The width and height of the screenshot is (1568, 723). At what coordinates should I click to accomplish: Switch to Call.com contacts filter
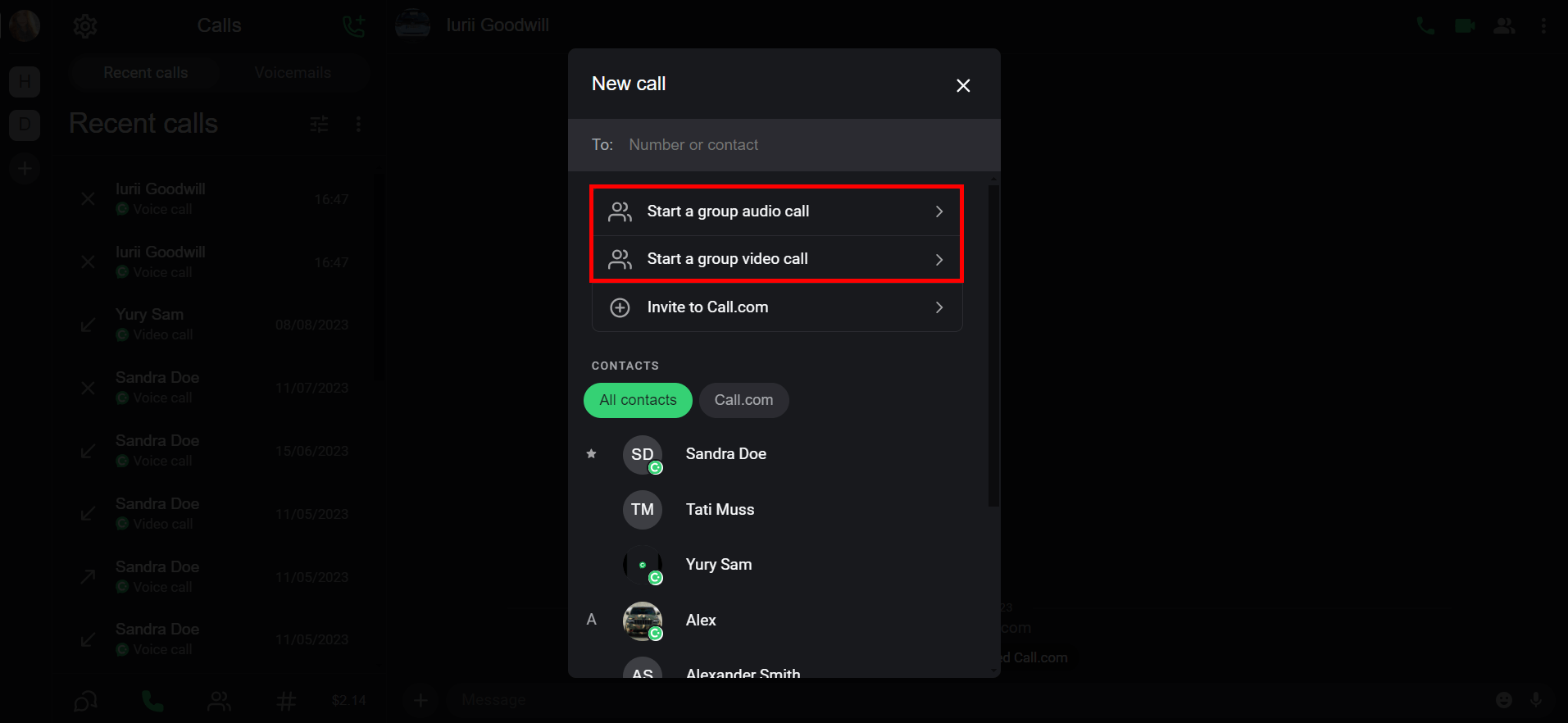tap(743, 400)
